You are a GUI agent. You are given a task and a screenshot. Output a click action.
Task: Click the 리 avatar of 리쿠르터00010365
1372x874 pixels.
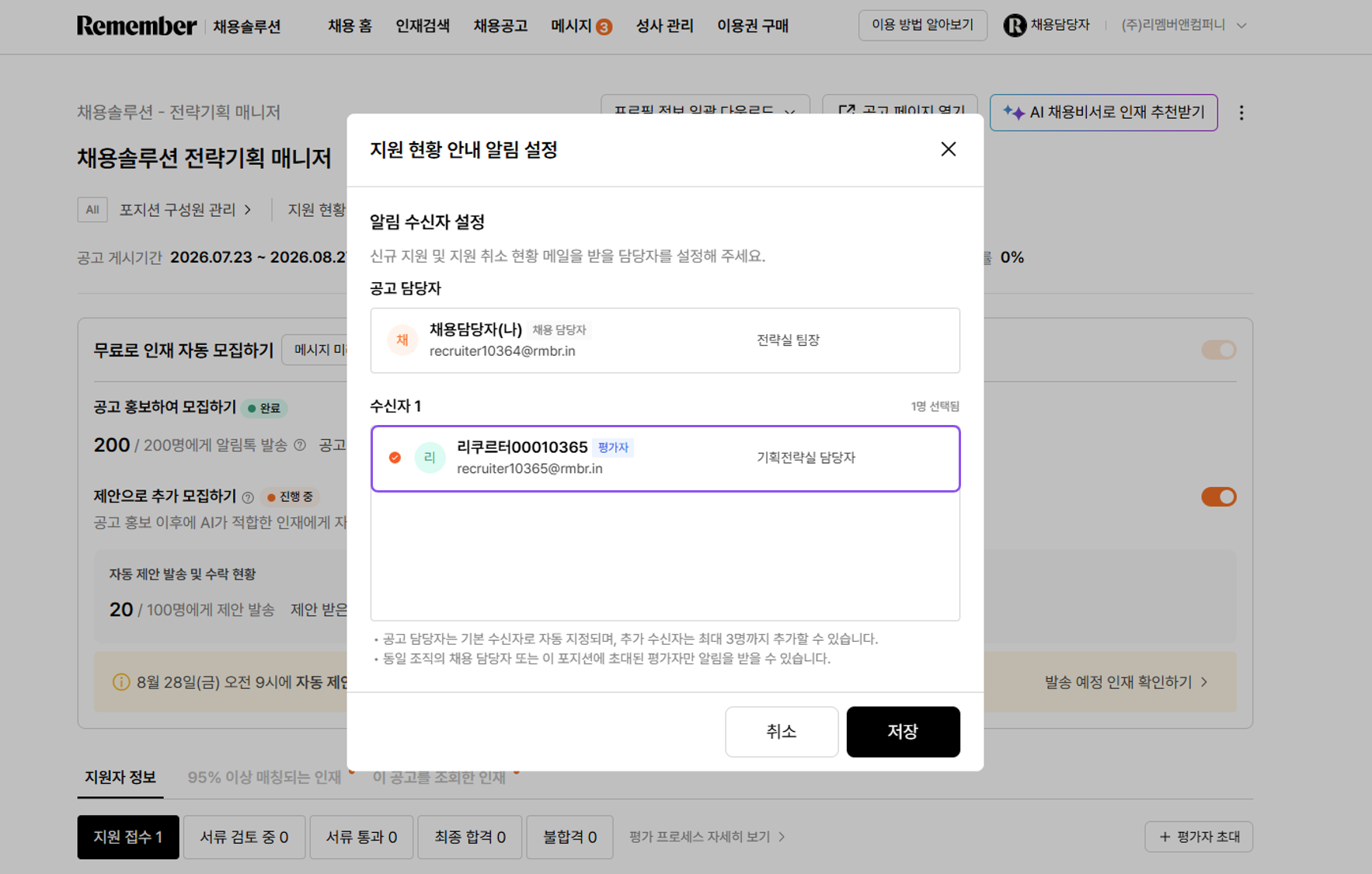point(430,458)
